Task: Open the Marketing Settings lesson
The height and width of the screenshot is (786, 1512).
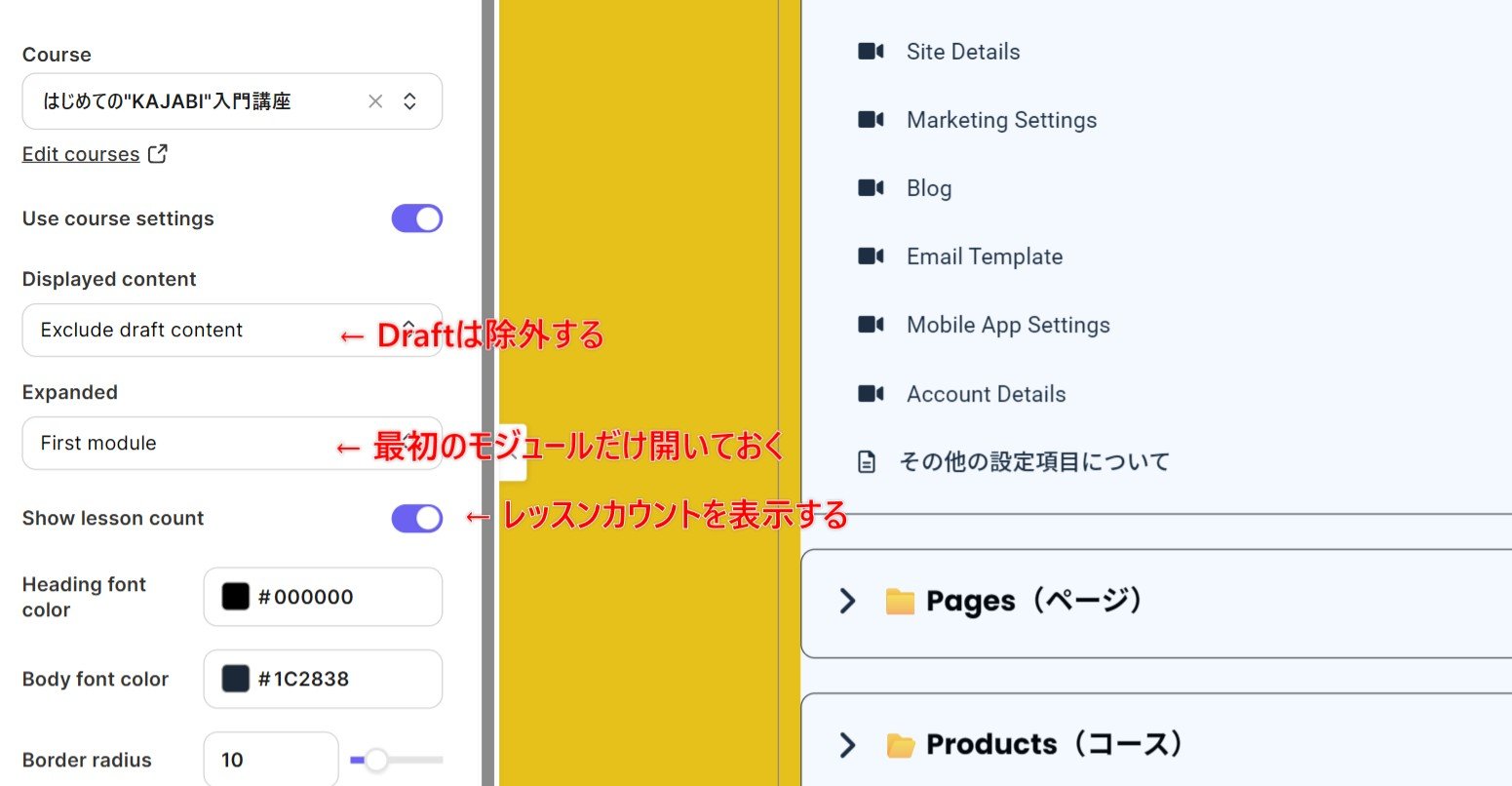Action: click(x=1002, y=120)
